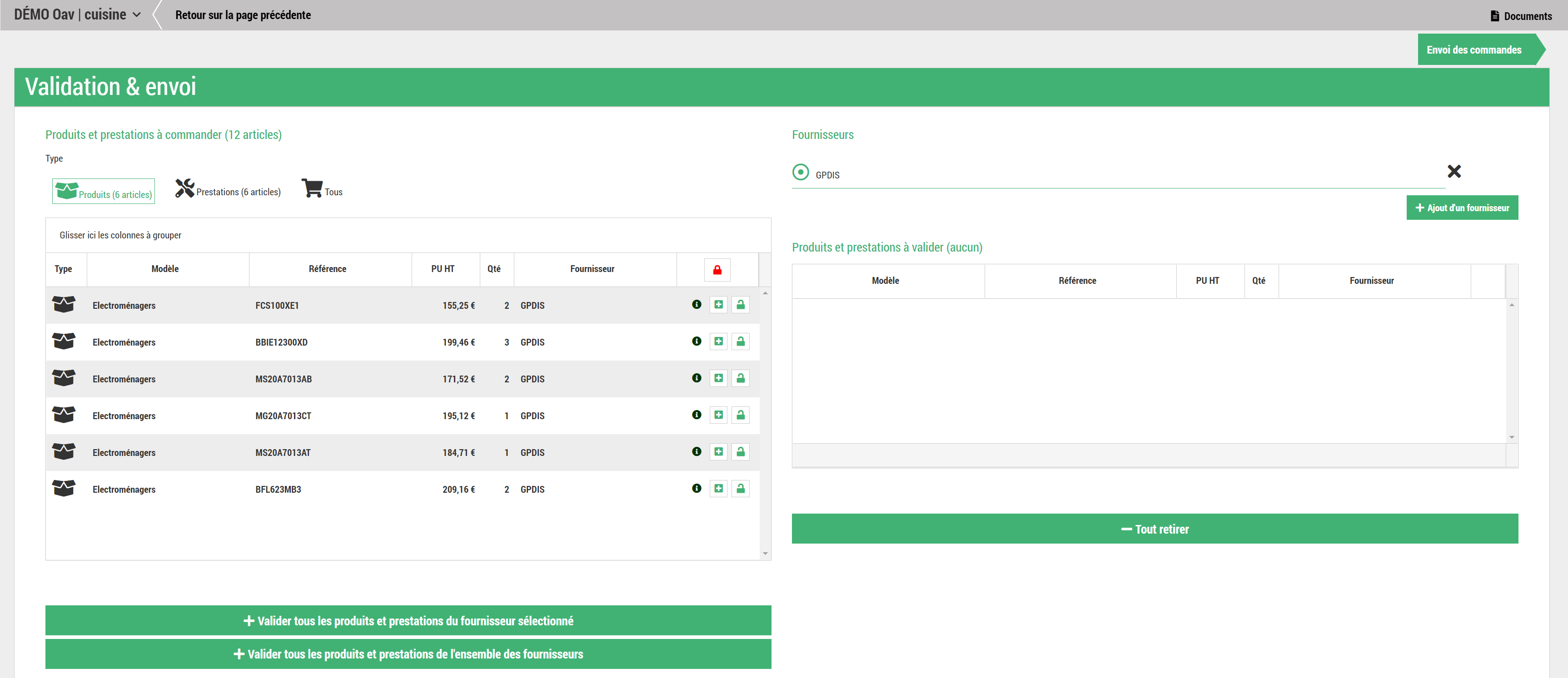Lock the BFL623MB3 product row
The width and height of the screenshot is (1568, 678).
coord(740,489)
